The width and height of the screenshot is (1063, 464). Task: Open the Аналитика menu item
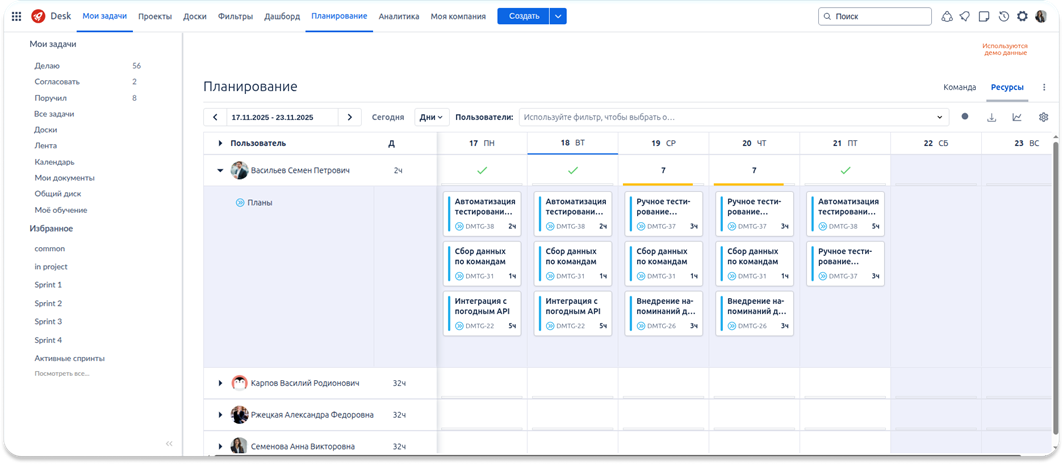pyautogui.click(x=399, y=16)
